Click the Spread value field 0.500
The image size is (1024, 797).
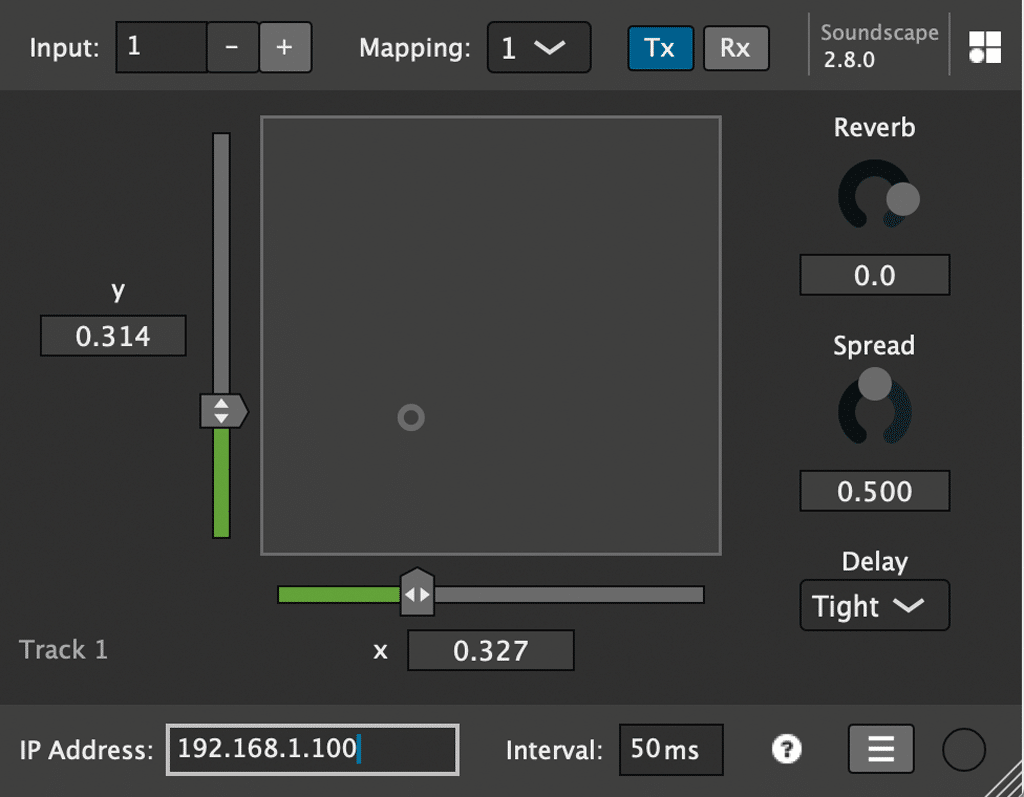[874, 492]
